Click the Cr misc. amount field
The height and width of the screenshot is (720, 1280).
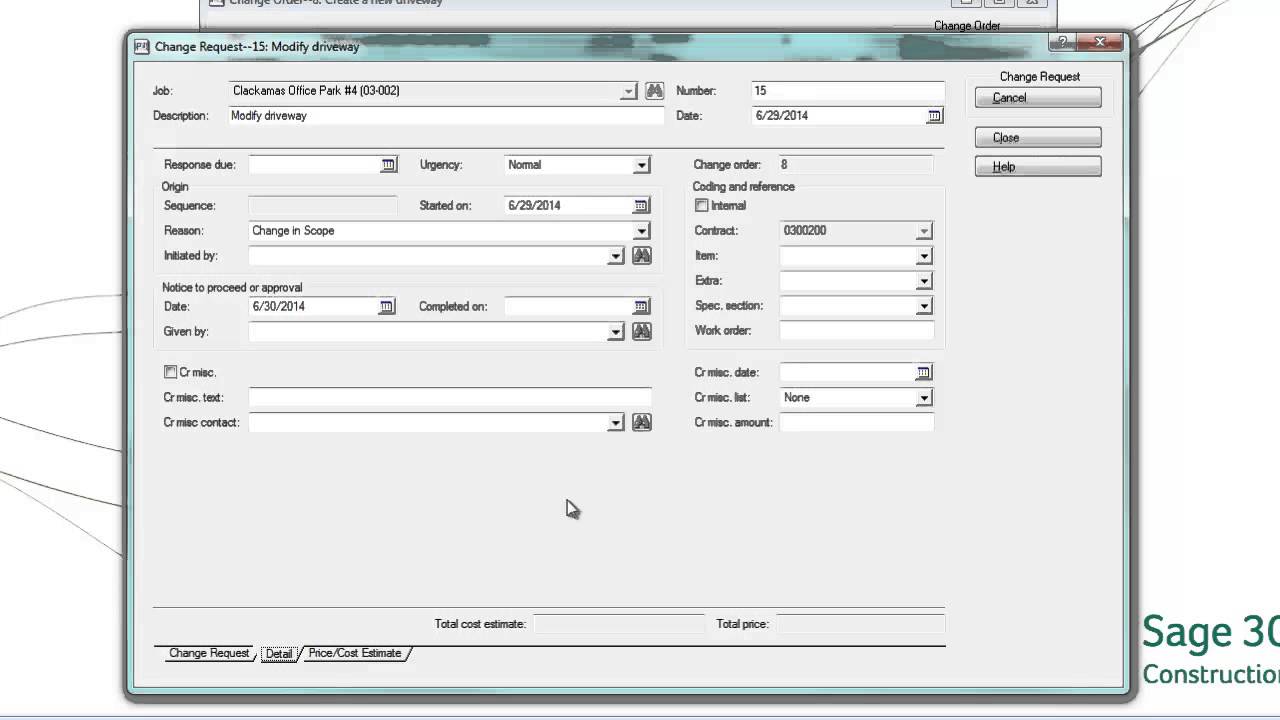(856, 423)
